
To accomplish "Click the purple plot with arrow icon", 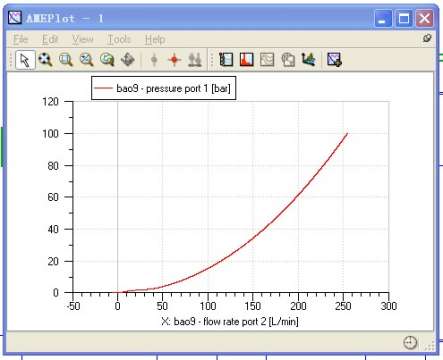I will [334, 60].
